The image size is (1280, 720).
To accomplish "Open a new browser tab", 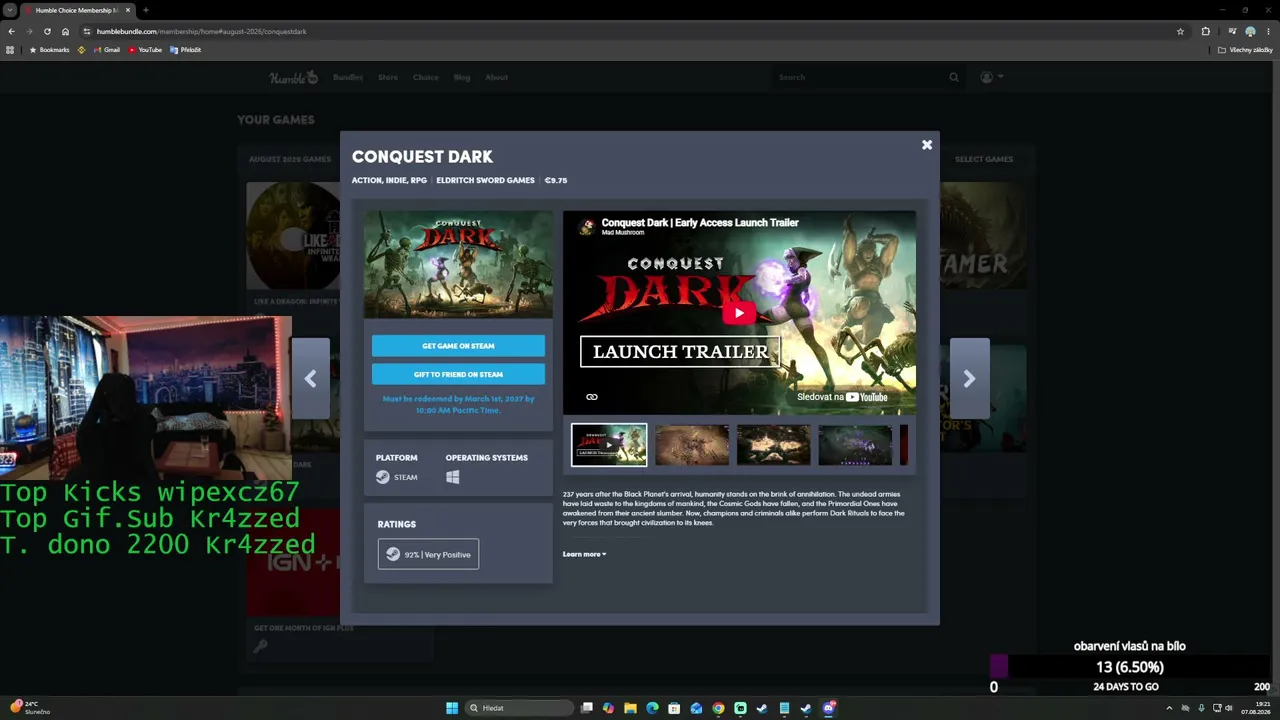I will tap(146, 10).
